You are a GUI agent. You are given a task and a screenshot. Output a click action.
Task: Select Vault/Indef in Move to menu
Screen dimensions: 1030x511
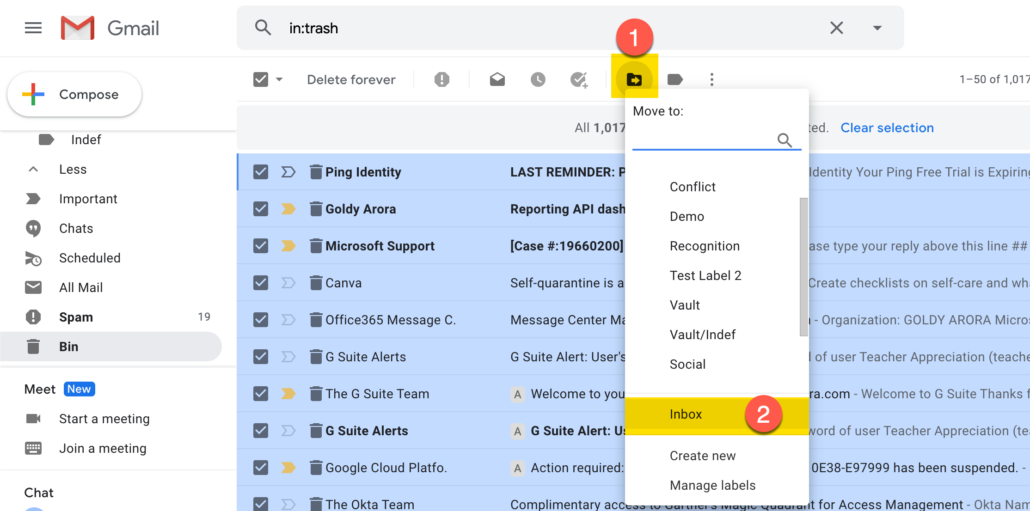702,334
